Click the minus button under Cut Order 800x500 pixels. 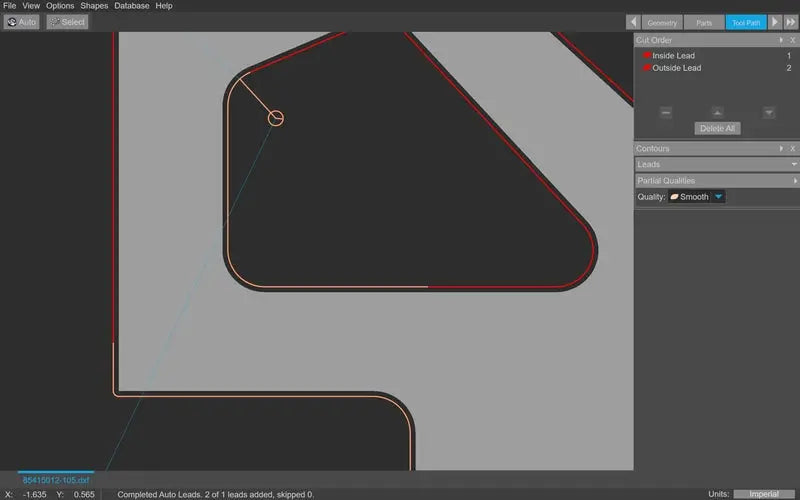(666, 112)
